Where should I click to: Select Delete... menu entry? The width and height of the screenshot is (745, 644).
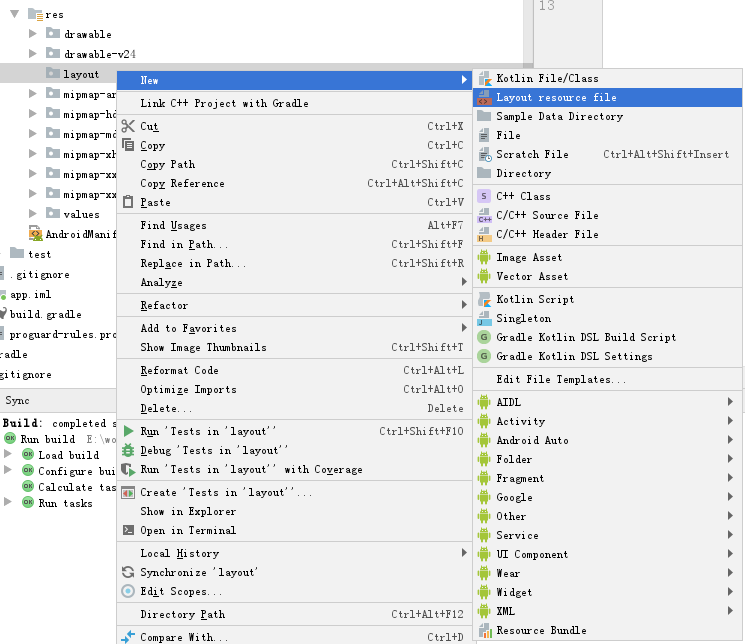[x=294, y=408]
